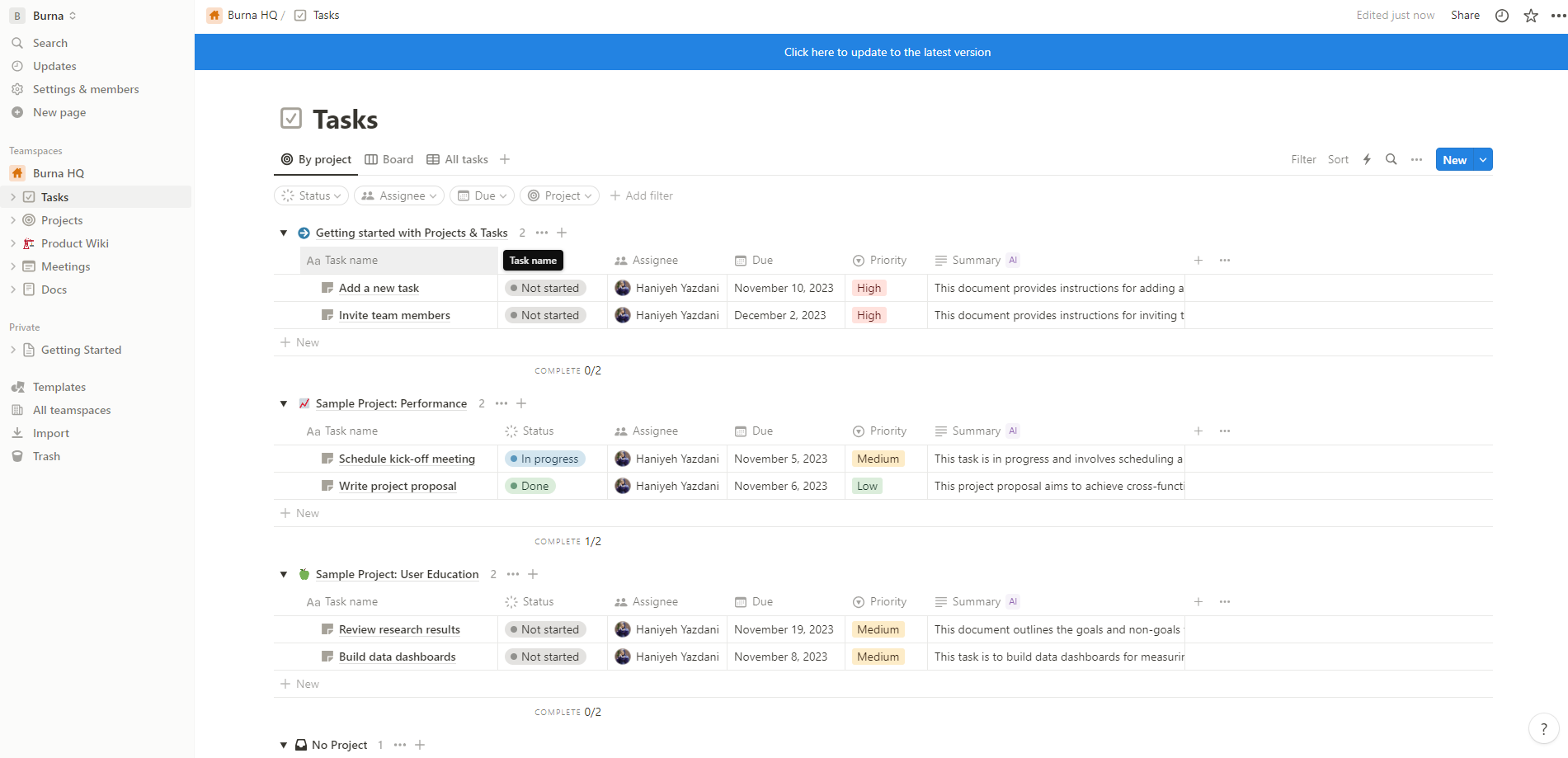Open database view options ellipsis
This screenshot has width=1568, height=758.
click(1416, 159)
